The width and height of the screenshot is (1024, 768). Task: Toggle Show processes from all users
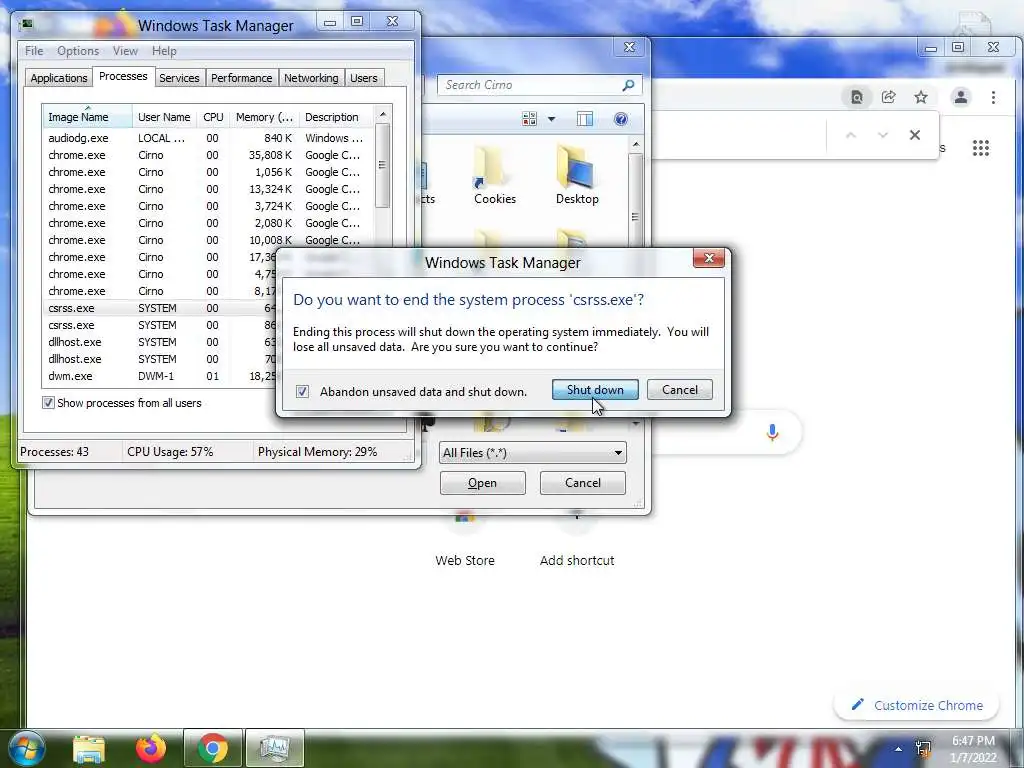coord(48,403)
